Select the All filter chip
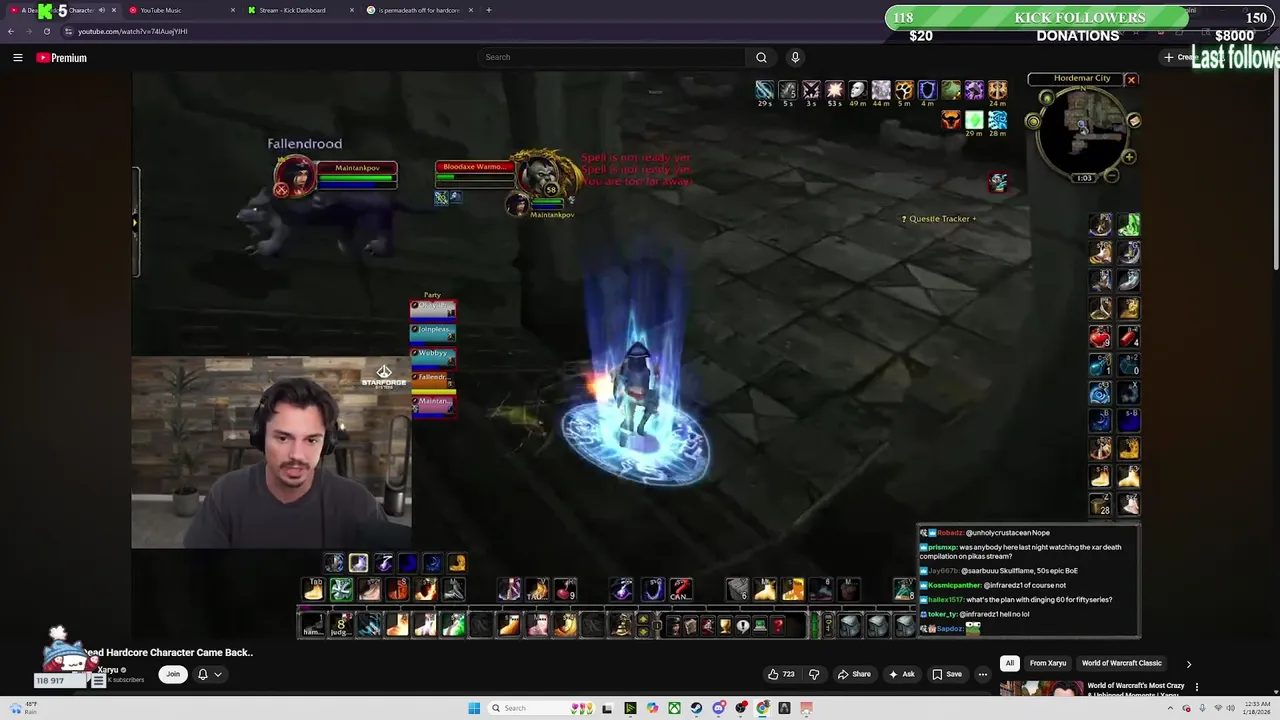The image size is (1280, 720). [1010, 663]
